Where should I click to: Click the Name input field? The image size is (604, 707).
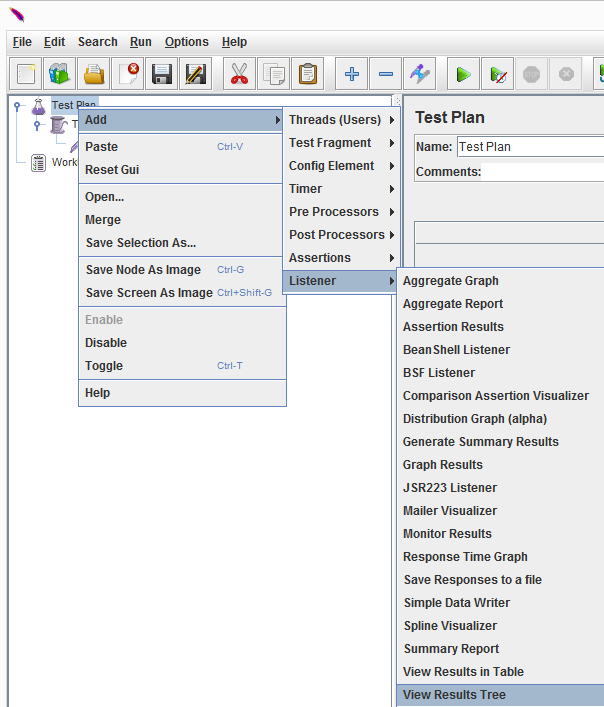click(531, 147)
